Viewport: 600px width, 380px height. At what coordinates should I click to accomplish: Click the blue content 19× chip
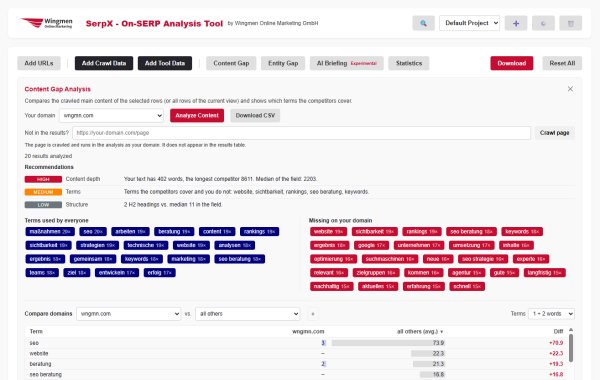click(x=217, y=232)
